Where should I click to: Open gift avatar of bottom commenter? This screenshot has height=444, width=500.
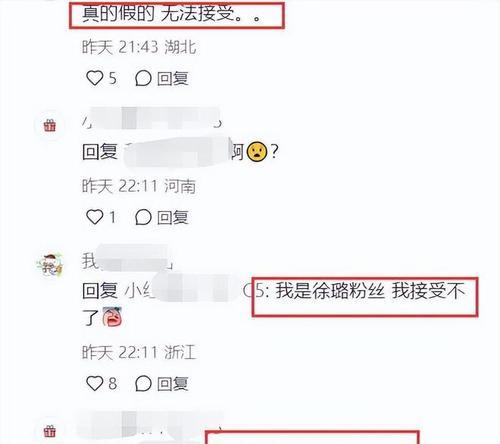pos(50,431)
